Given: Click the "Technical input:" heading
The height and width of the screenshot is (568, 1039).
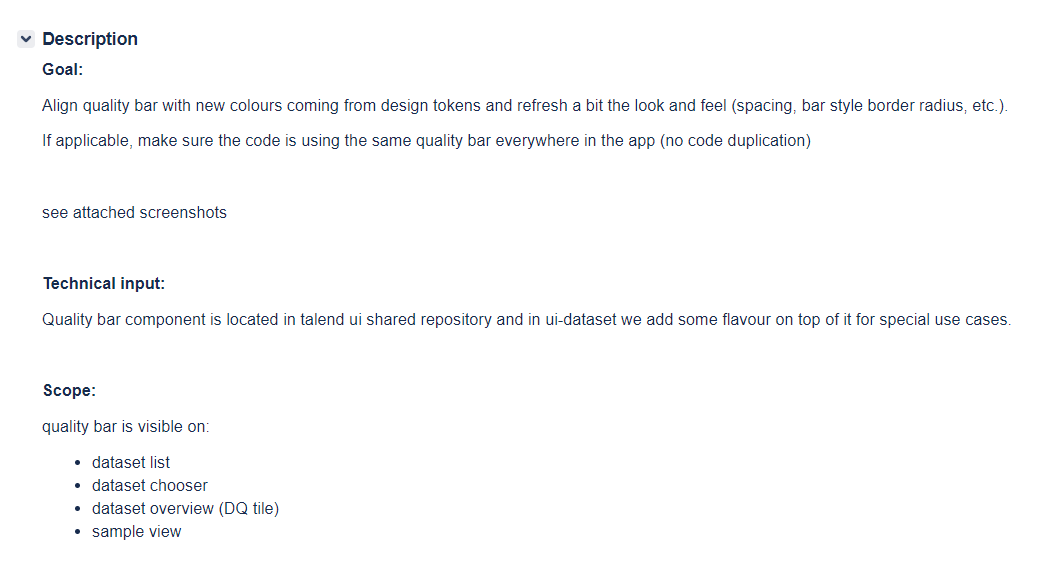Looking at the screenshot, I should click(104, 284).
